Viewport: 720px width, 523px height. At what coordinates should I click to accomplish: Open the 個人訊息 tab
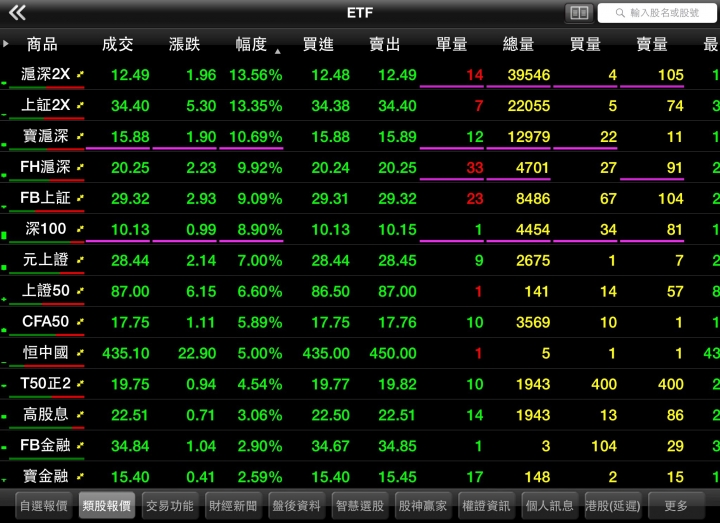550,506
